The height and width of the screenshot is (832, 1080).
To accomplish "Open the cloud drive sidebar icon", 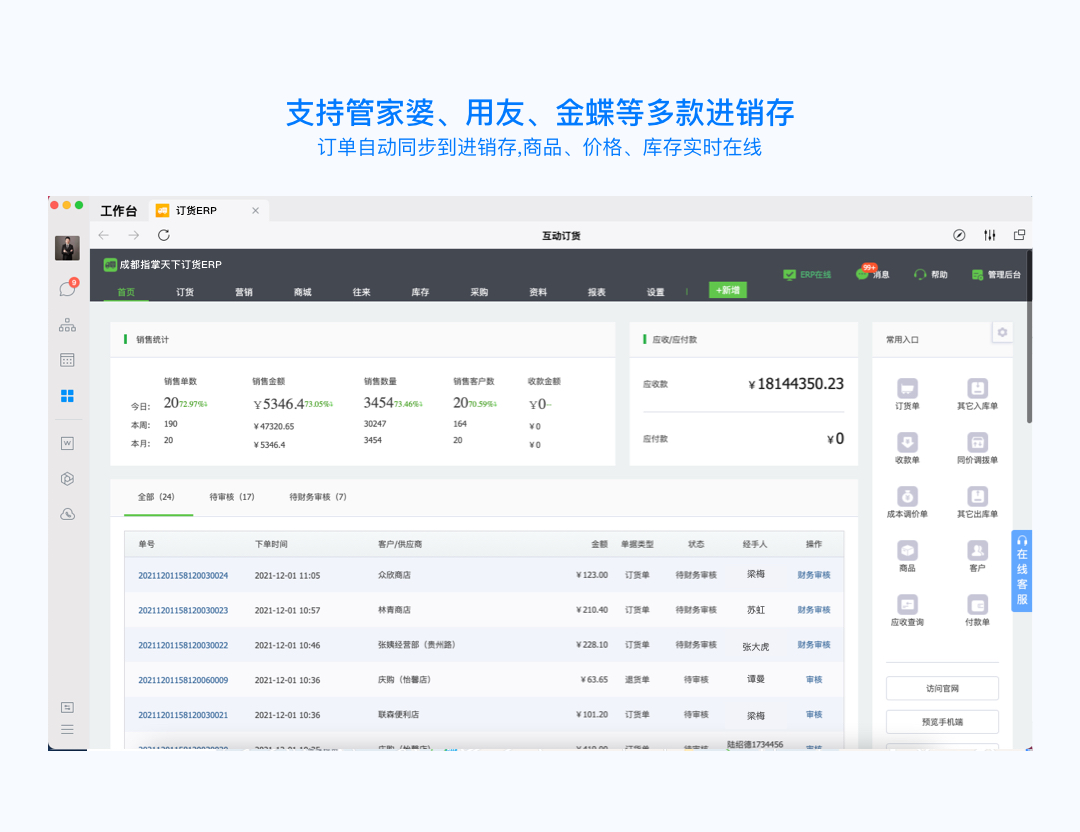I will (x=68, y=514).
